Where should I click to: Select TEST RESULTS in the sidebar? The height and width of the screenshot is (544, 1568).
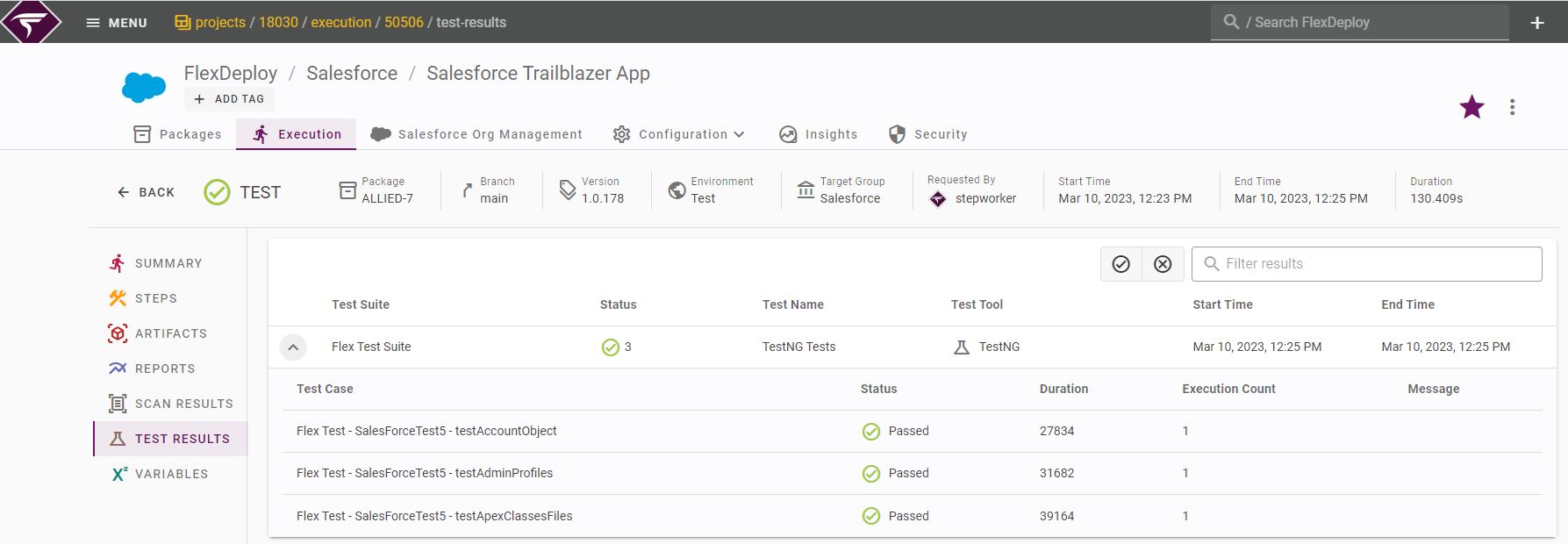pyautogui.click(x=170, y=439)
